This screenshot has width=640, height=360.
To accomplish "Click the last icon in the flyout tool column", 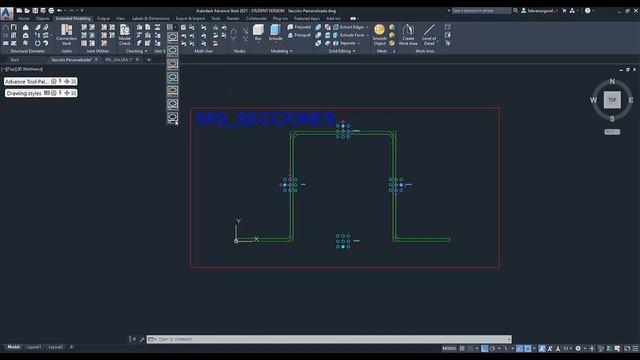I will (x=172, y=118).
